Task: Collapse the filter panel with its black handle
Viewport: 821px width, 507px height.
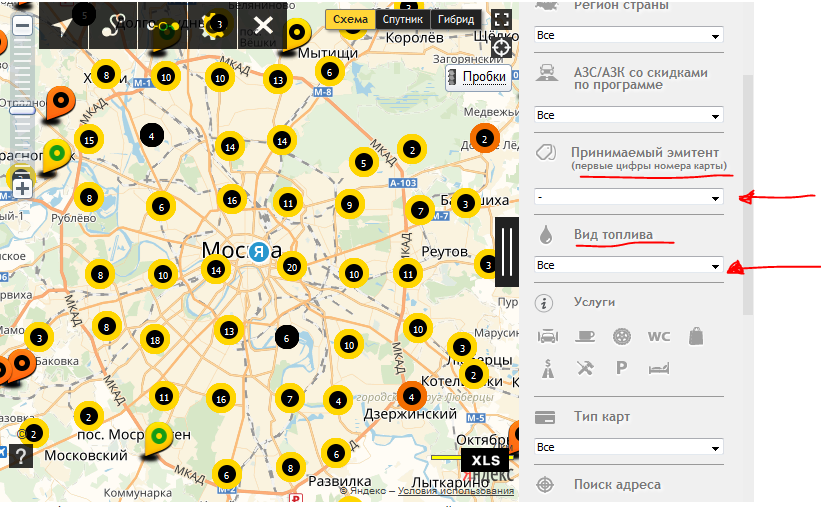Action: click(507, 252)
